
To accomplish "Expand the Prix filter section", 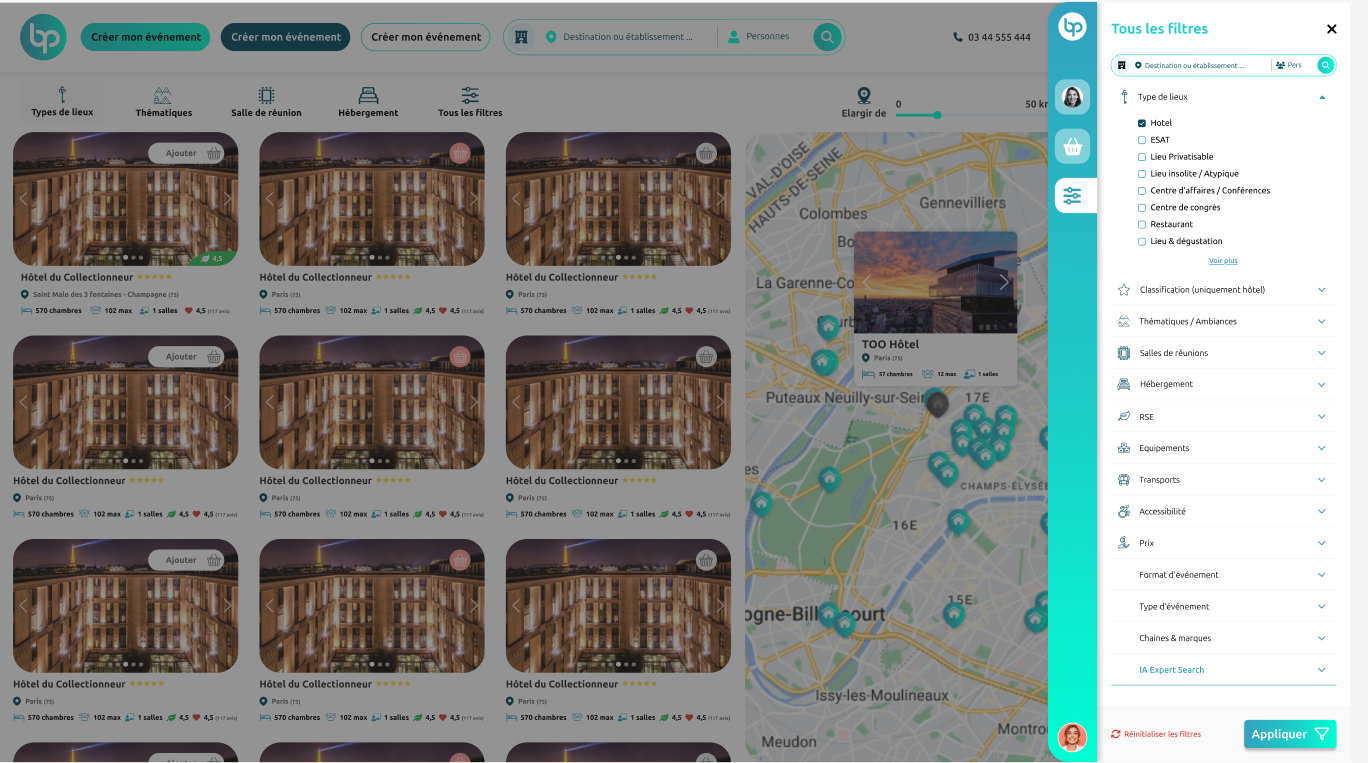I will click(x=1321, y=543).
